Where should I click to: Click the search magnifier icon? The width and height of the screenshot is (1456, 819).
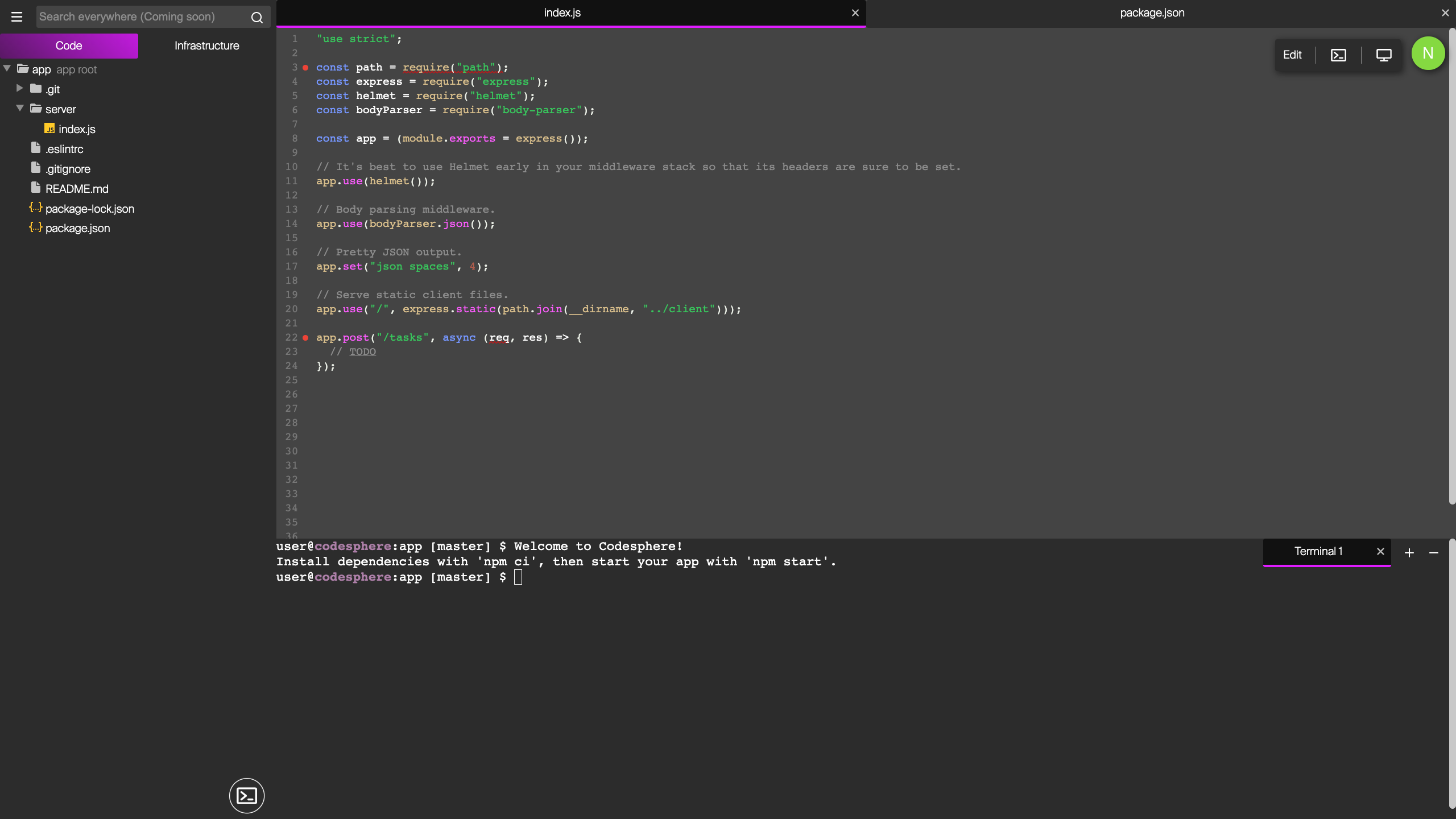[x=257, y=16]
